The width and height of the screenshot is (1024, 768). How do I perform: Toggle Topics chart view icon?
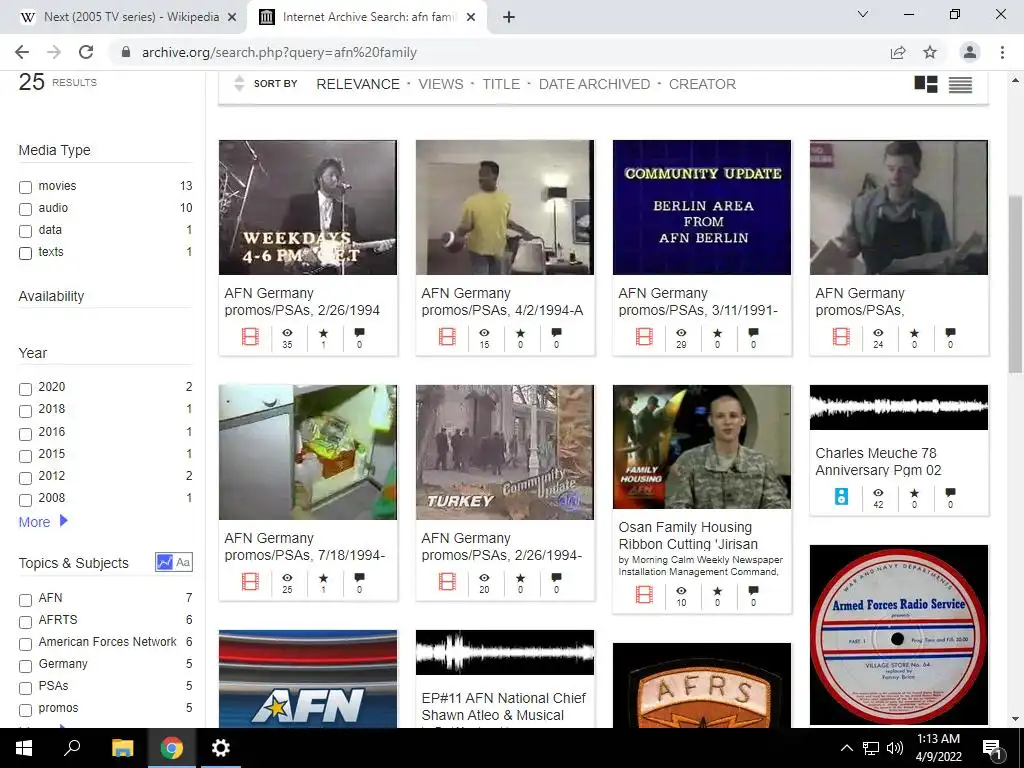165,562
